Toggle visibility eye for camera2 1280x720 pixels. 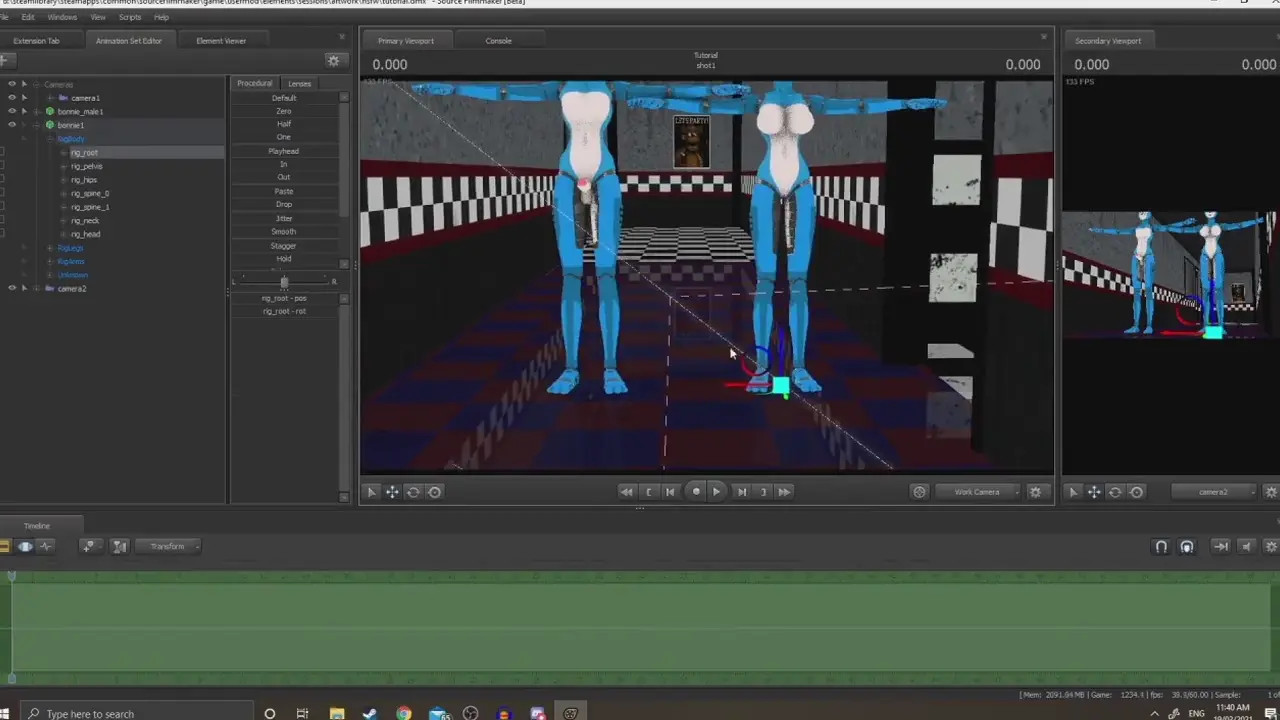click(x=12, y=288)
